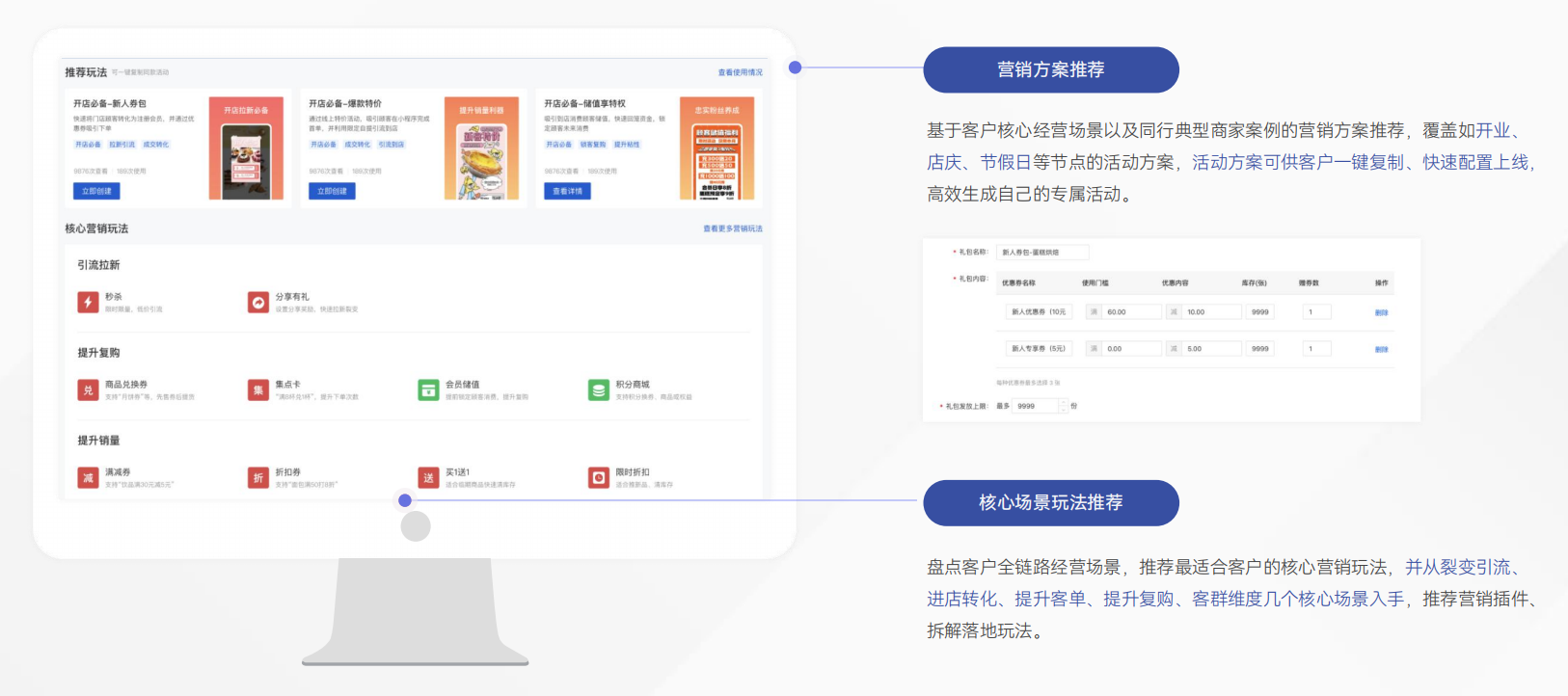The width and height of the screenshot is (1568, 696).
Task: Click the 锁客复购 tag on 储值享特权 card
Action: point(593,145)
